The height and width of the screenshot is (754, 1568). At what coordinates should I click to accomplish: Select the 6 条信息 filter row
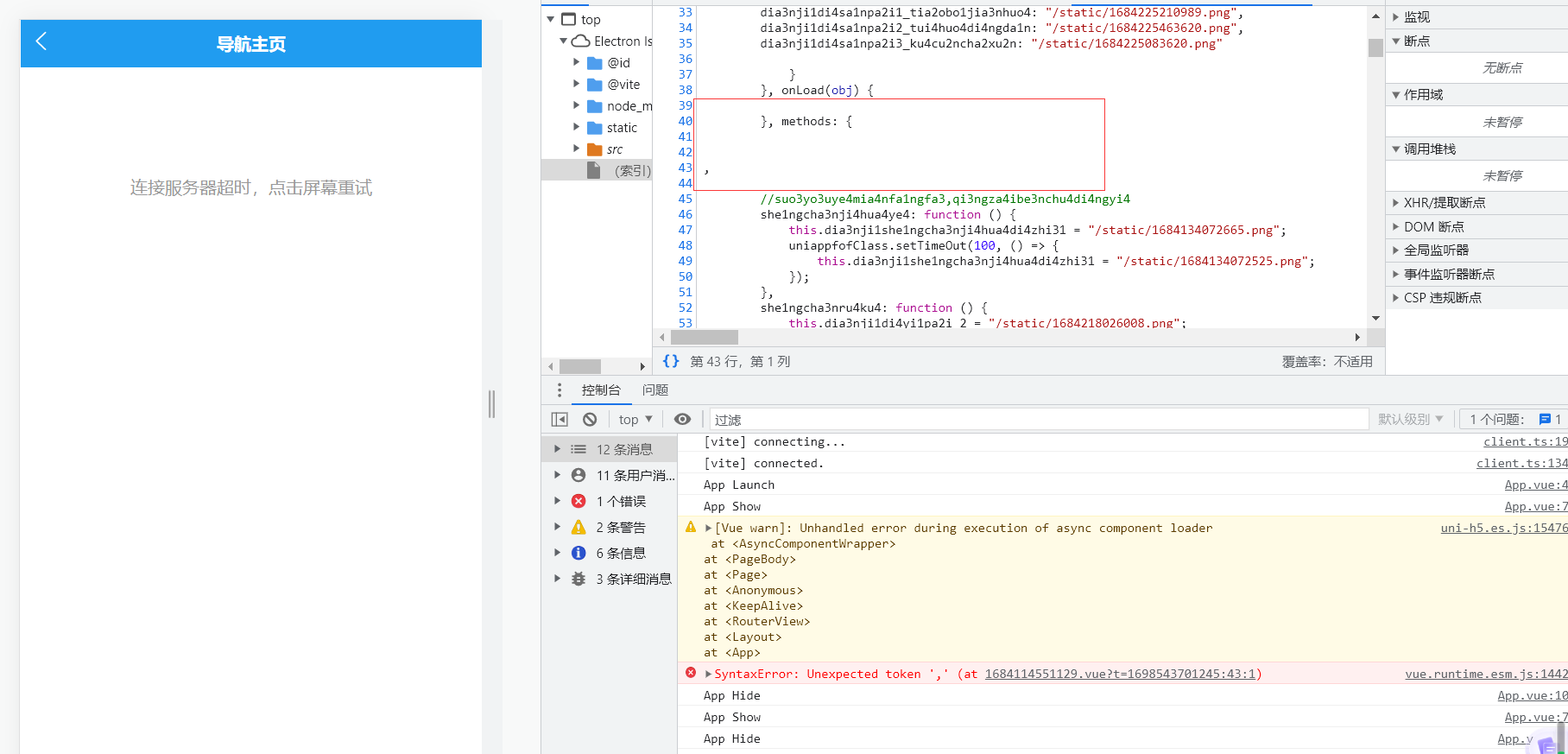(610, 553)
